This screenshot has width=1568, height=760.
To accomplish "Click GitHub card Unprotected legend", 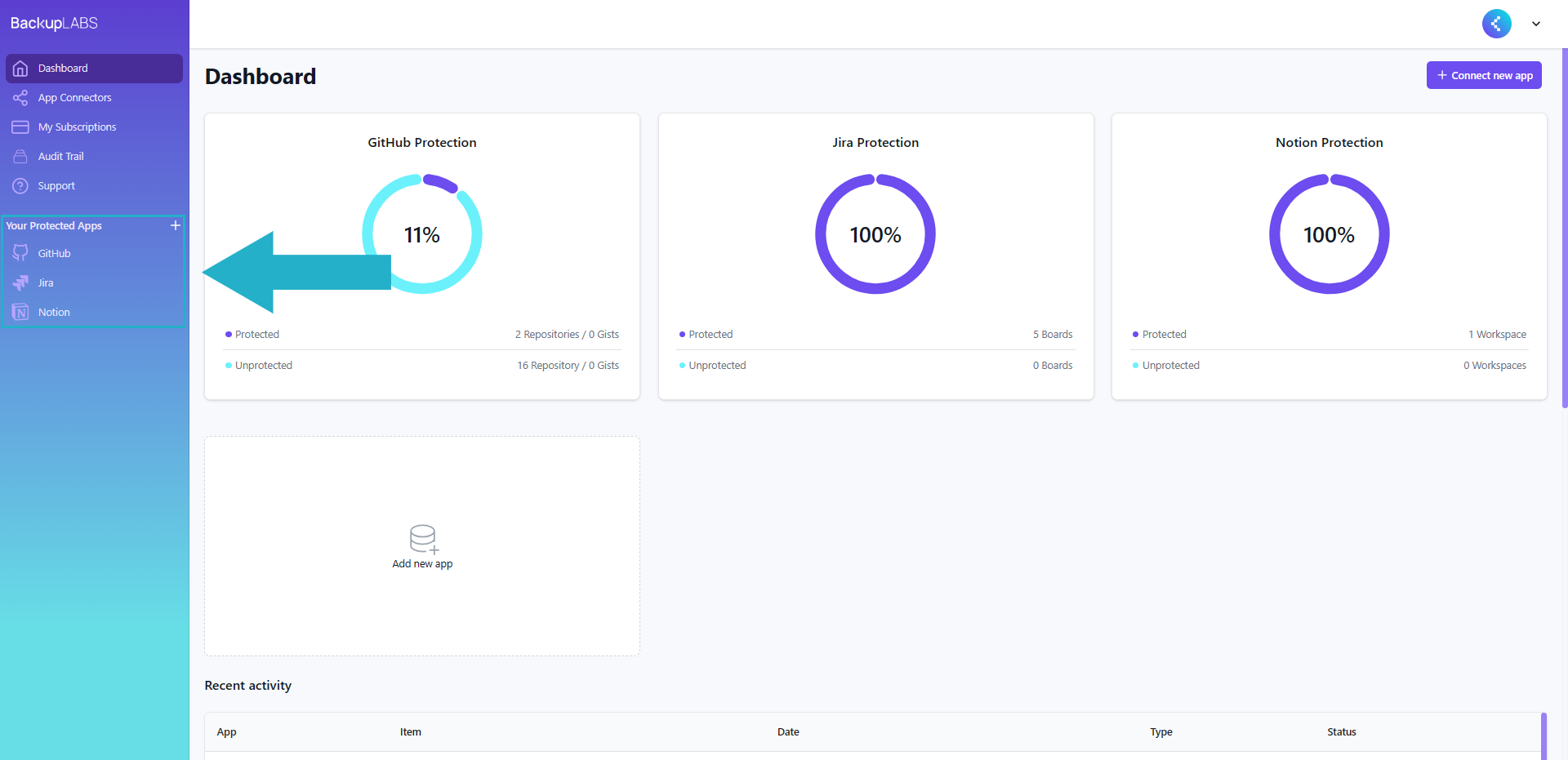I will coord(259,366).
